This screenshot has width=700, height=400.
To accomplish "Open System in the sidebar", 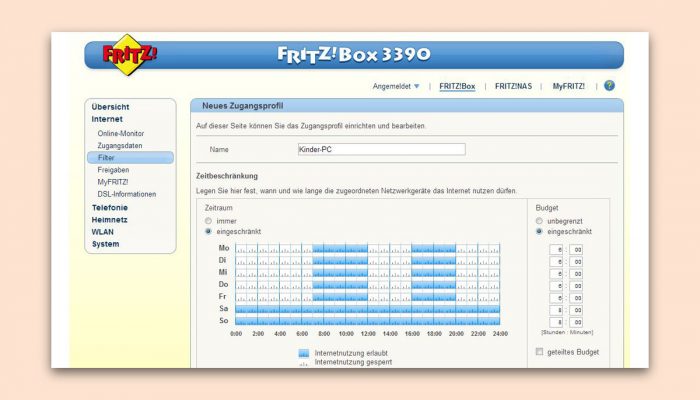I will coord(105,244).
